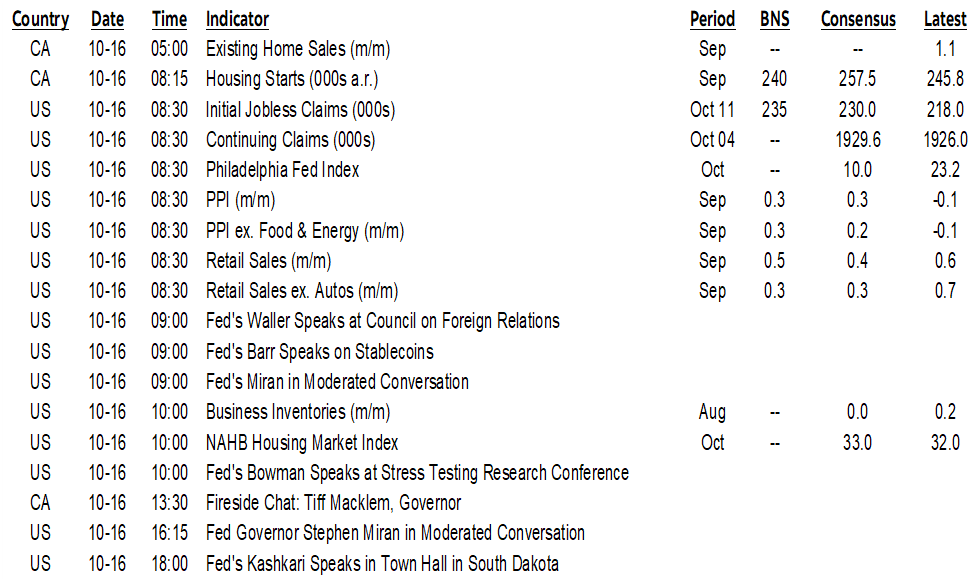
Task: Select the Period column header
Action: pyautogui.click(x=712, y=19)
